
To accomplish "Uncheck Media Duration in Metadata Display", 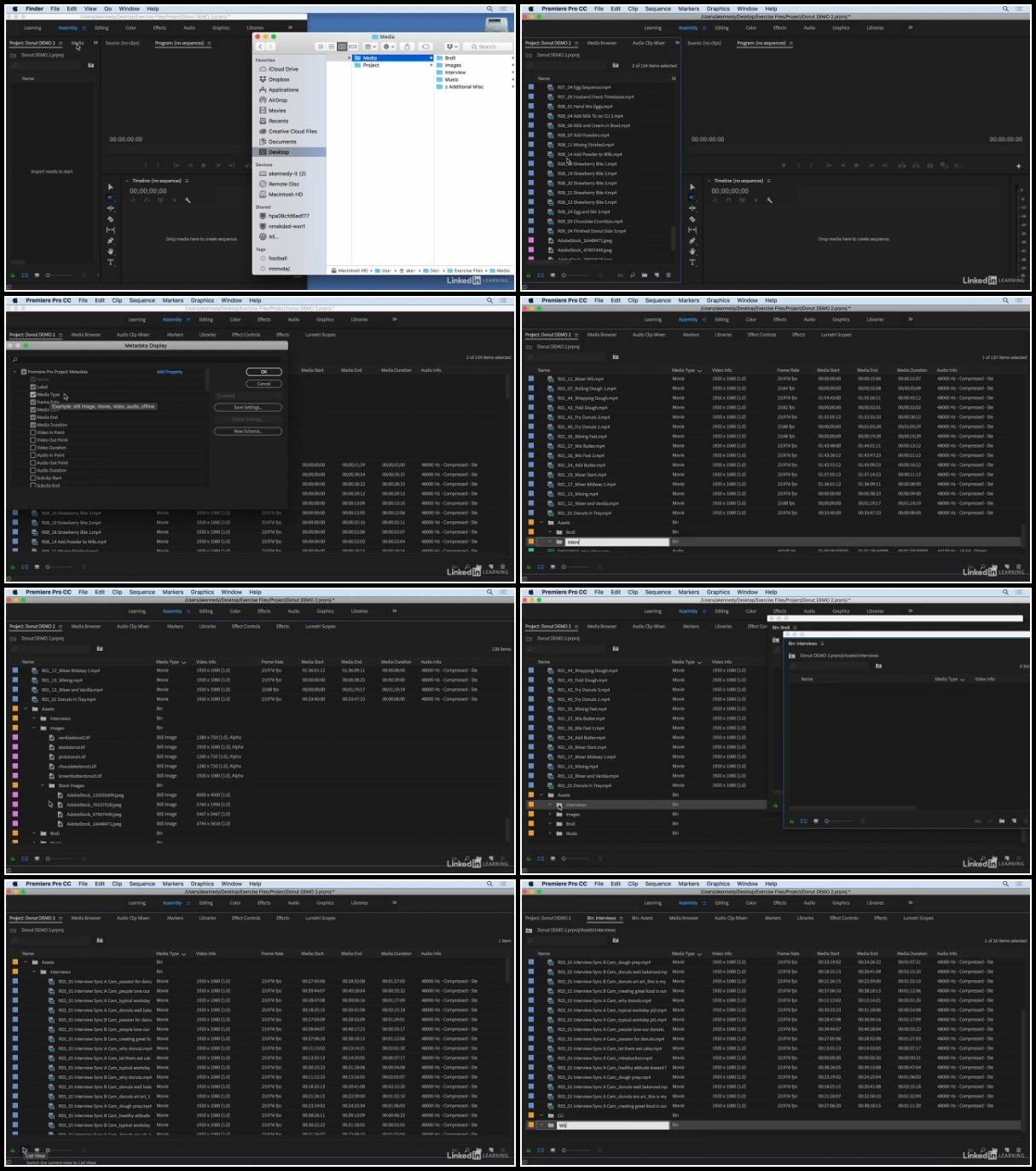I will pyautogui.click(x=33, y=425).
